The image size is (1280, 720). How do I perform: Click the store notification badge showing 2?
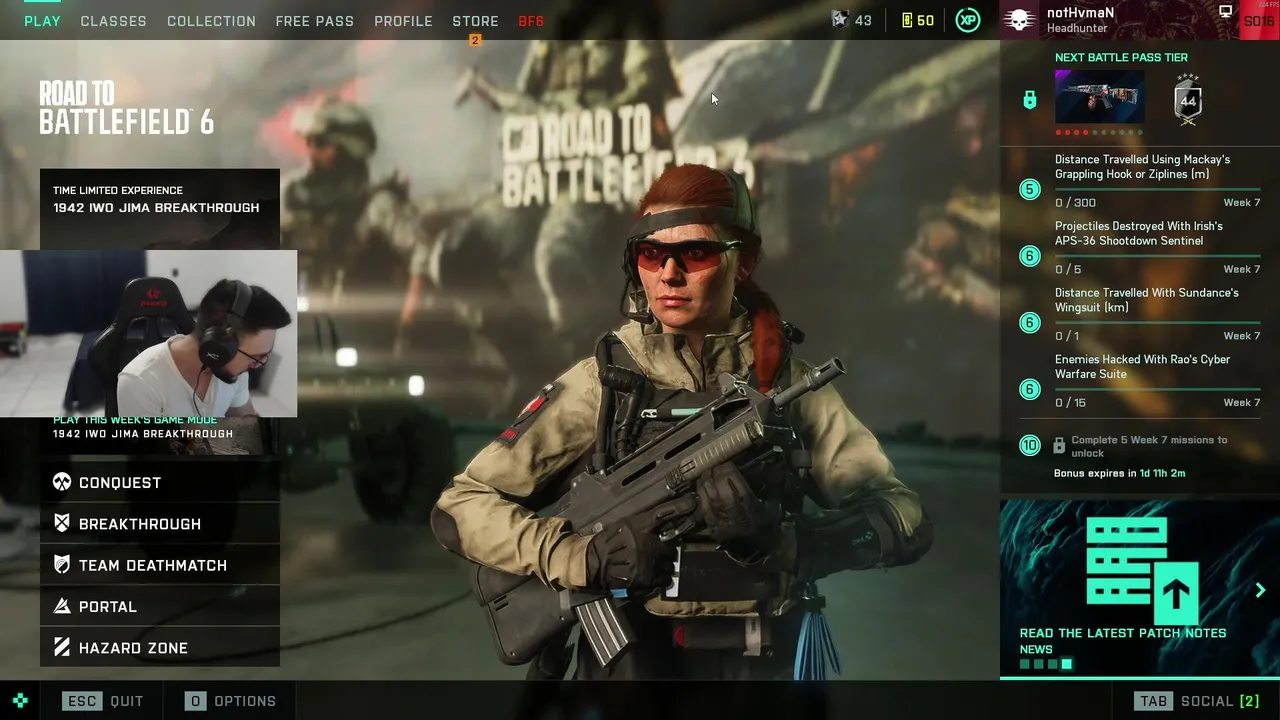[x=475, y=40]
